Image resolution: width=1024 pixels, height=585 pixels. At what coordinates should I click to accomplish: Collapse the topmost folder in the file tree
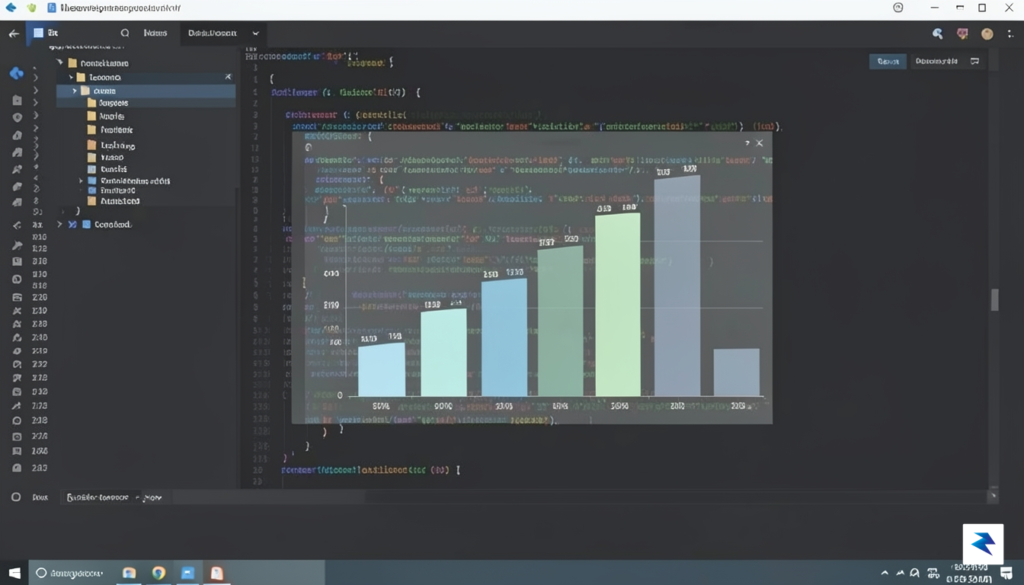[59, 63]
